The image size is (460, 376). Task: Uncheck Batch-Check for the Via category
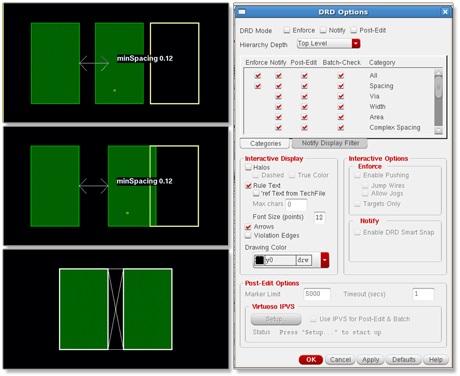coord(341,96)
